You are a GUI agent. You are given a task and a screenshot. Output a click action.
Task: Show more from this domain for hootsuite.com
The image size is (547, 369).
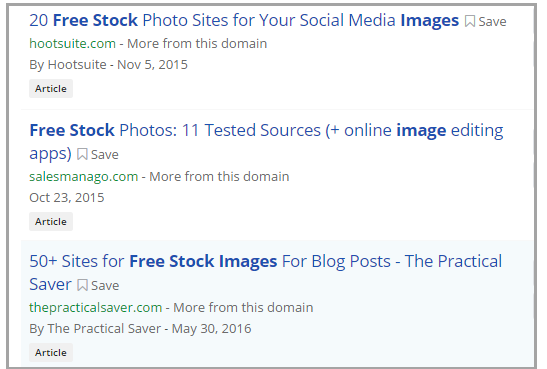pyautogui.click(x=197, y=44)
